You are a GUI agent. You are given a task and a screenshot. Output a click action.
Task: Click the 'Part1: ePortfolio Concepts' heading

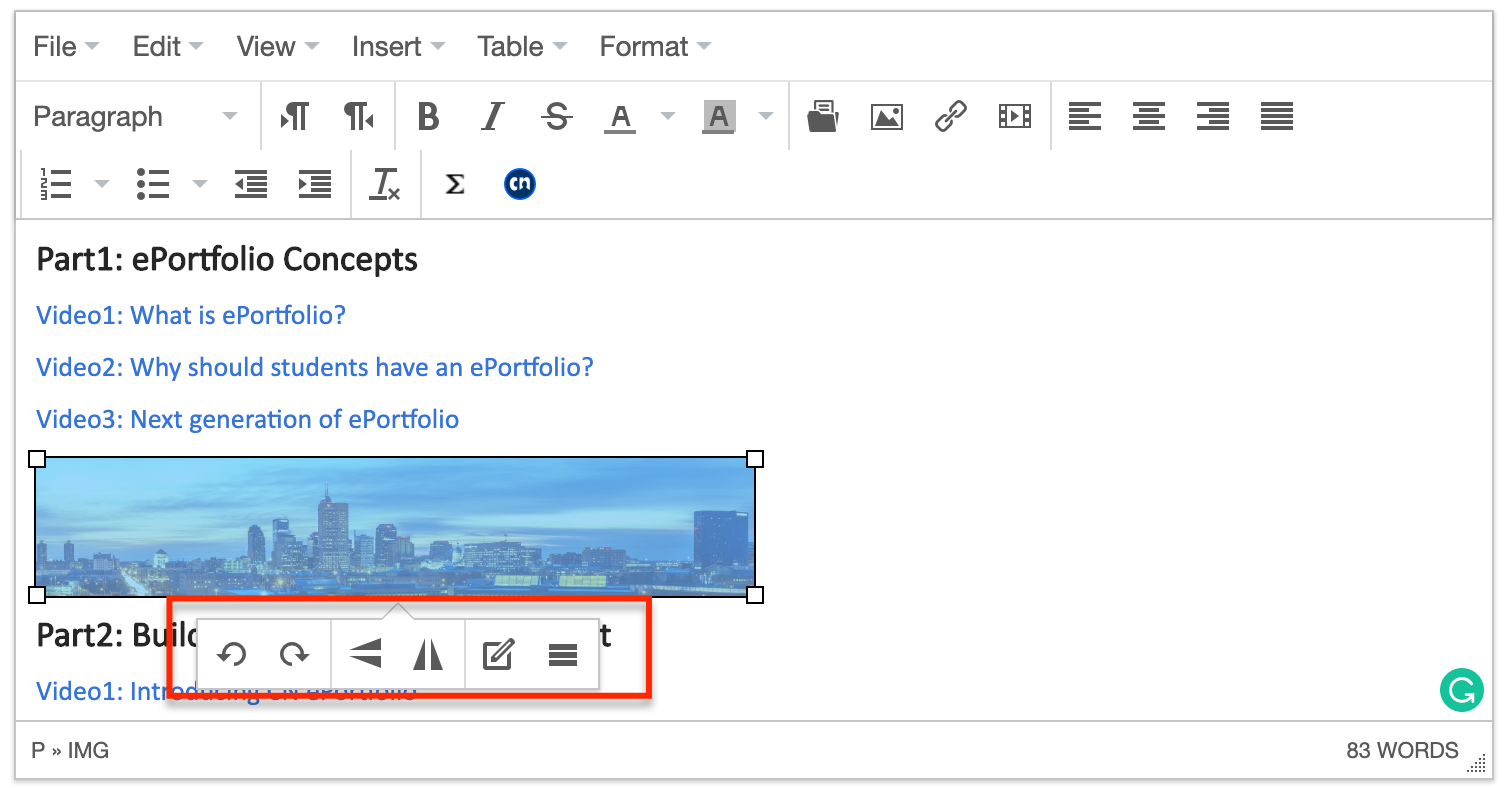coord(227,260)
